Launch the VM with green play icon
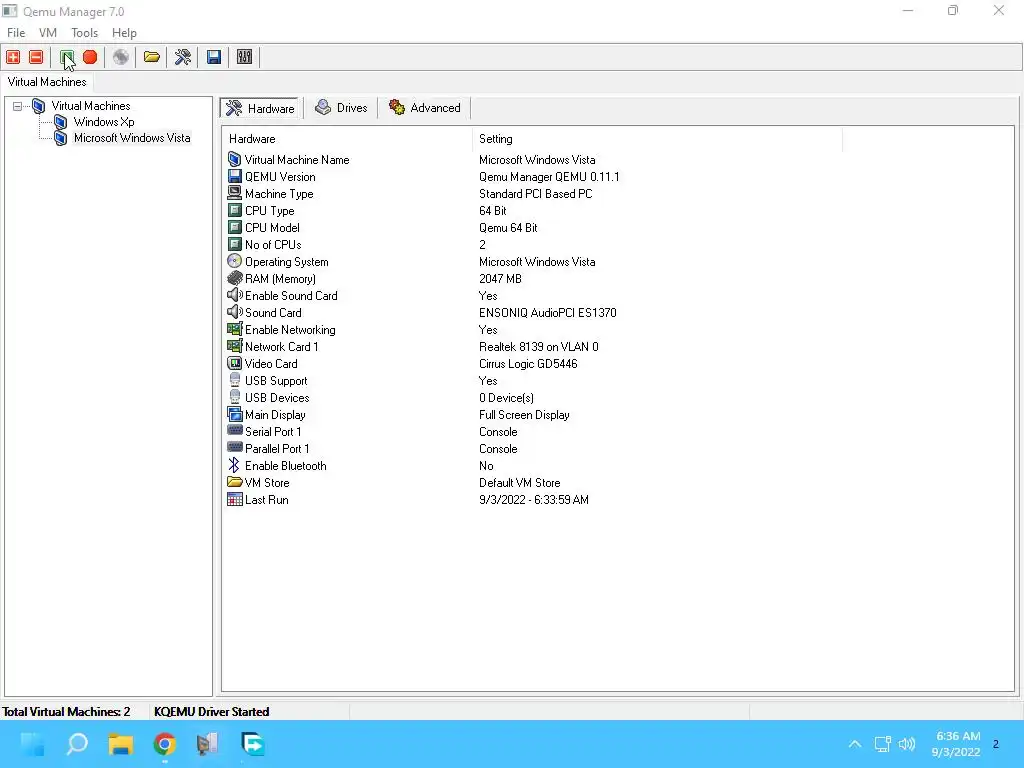Viewport: 1024px width, 768px height. point(67,57)
